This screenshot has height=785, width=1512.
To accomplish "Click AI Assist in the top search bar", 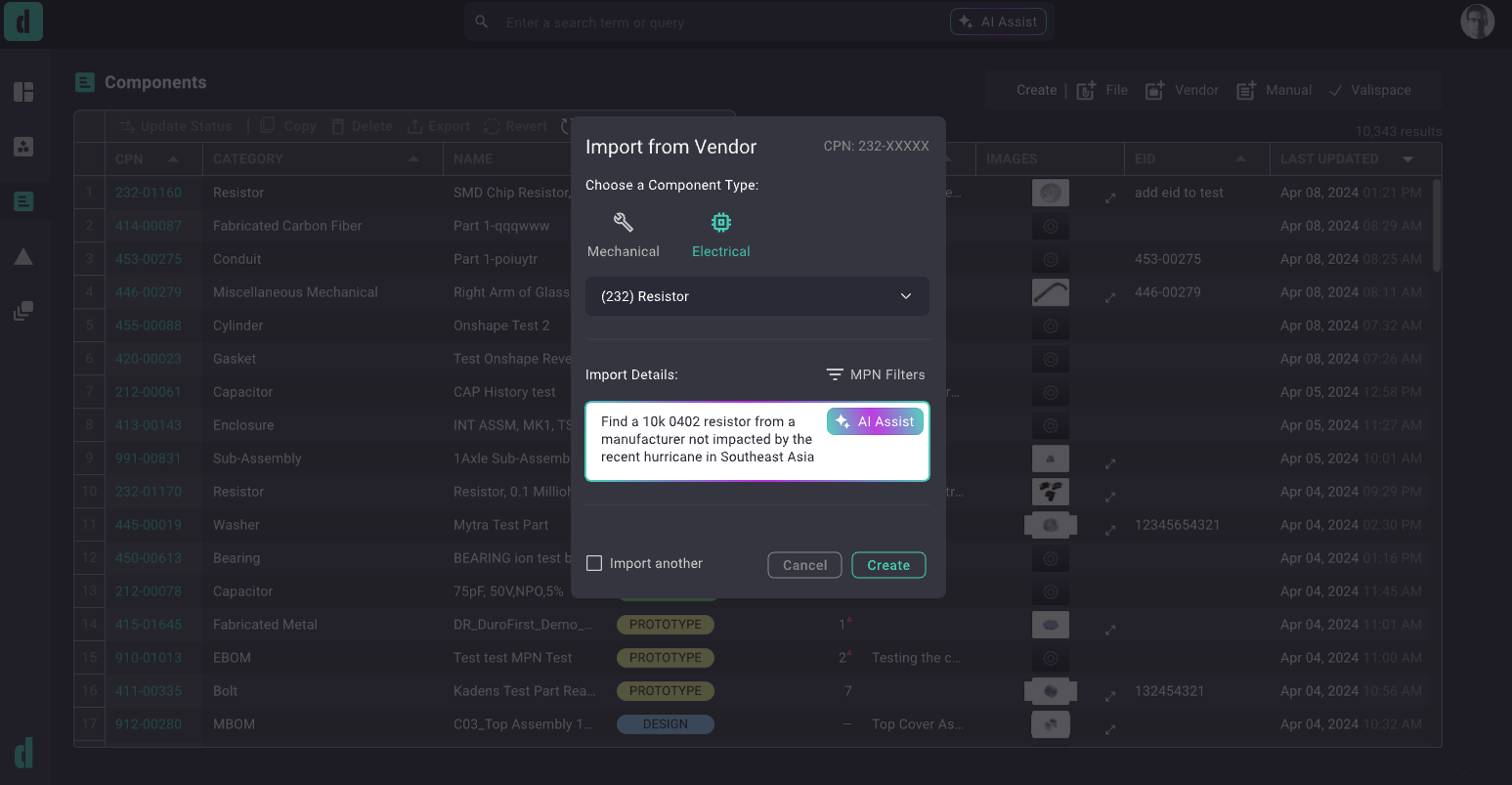I will pyautogui.click(x=998, y=22).
